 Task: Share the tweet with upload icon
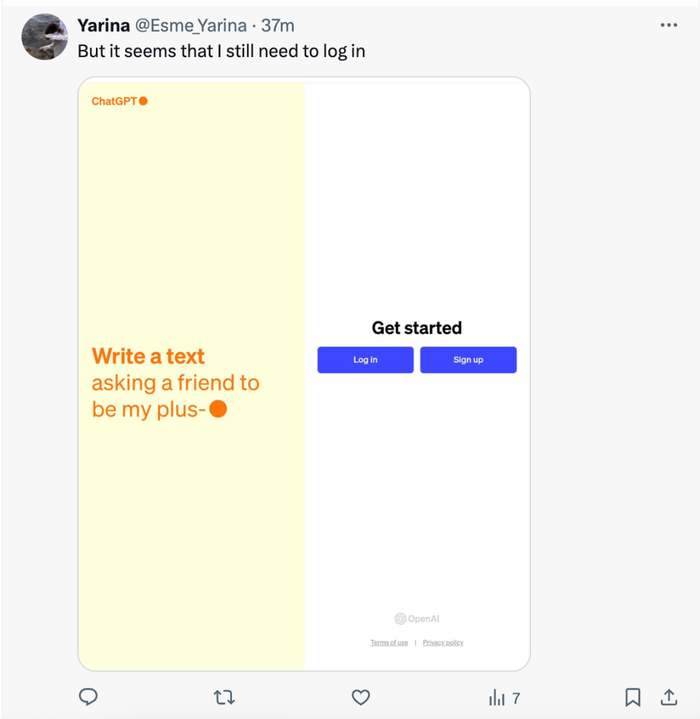pyautogui.click(x=669, y=697)
